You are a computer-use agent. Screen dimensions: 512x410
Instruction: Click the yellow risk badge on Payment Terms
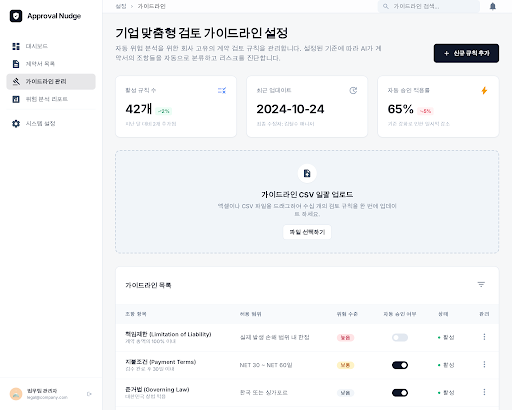pyautogui.click(x=345, y=365)
